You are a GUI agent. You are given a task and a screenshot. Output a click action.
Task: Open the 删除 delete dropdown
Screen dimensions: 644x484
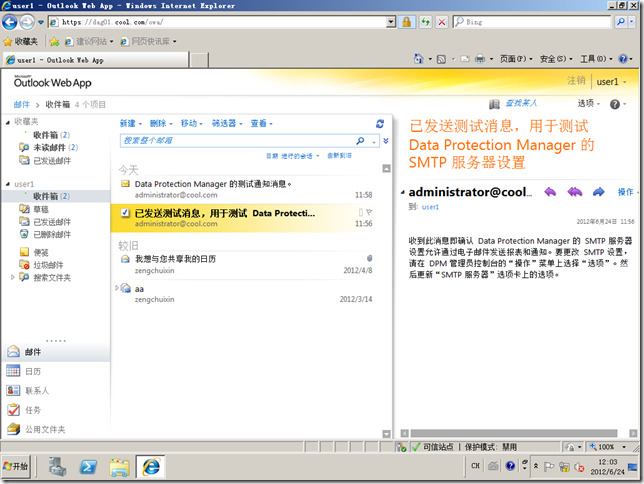[161, 123]
